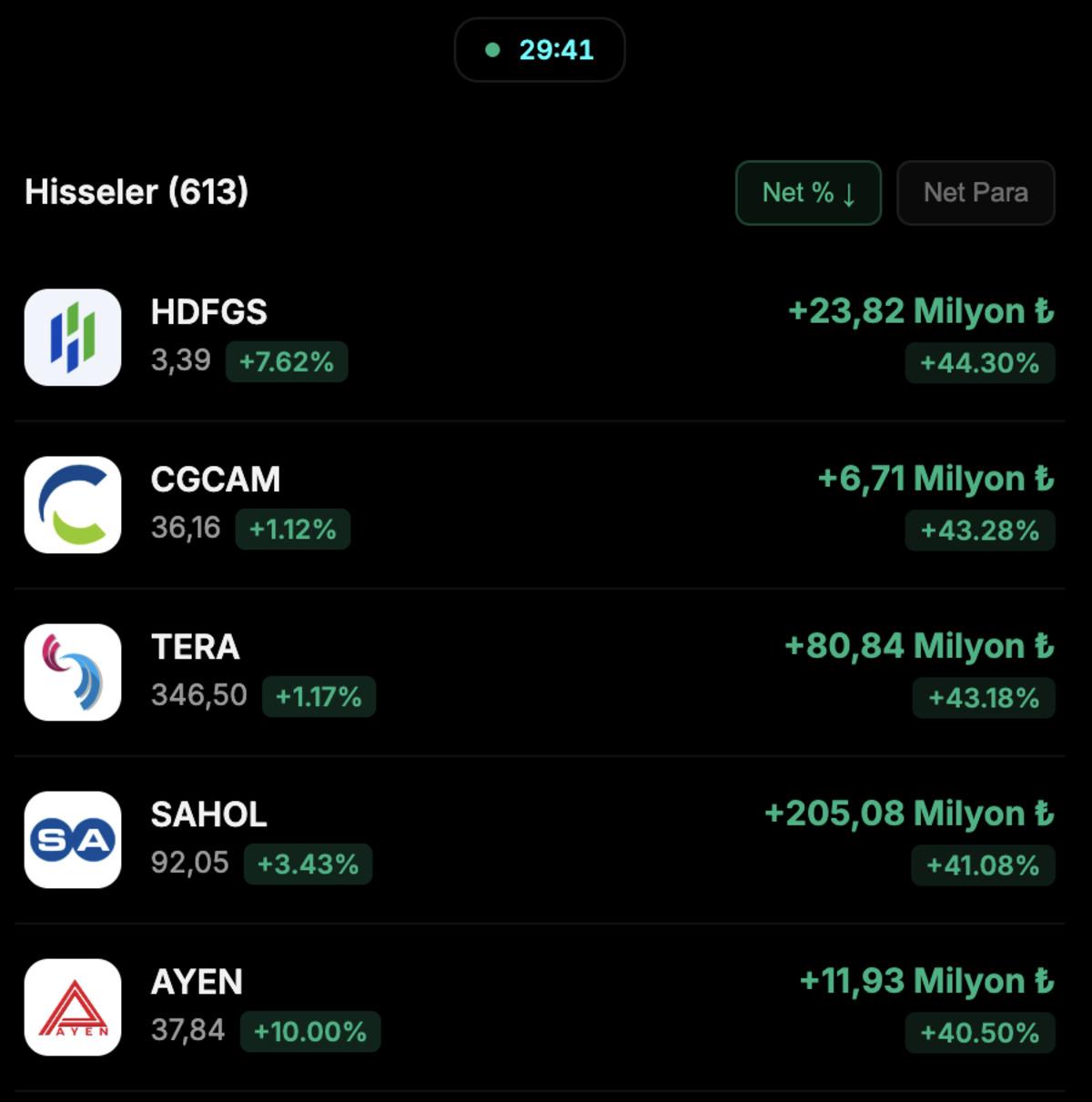
Task: Click HDFGS +7.62% change badge
Action: point(287,362)
